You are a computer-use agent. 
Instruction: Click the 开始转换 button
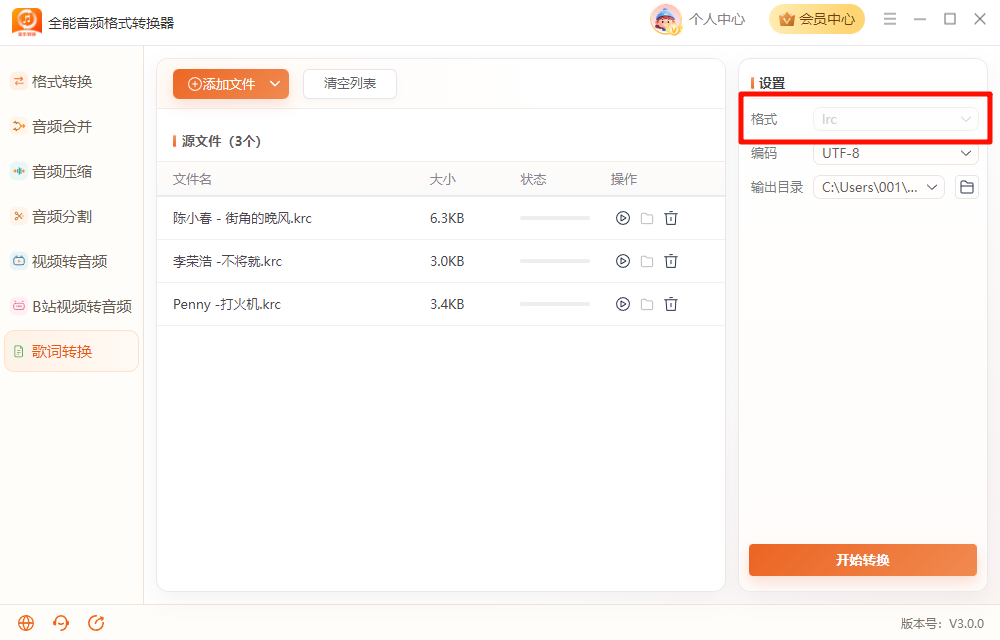(x=862, y=560)
